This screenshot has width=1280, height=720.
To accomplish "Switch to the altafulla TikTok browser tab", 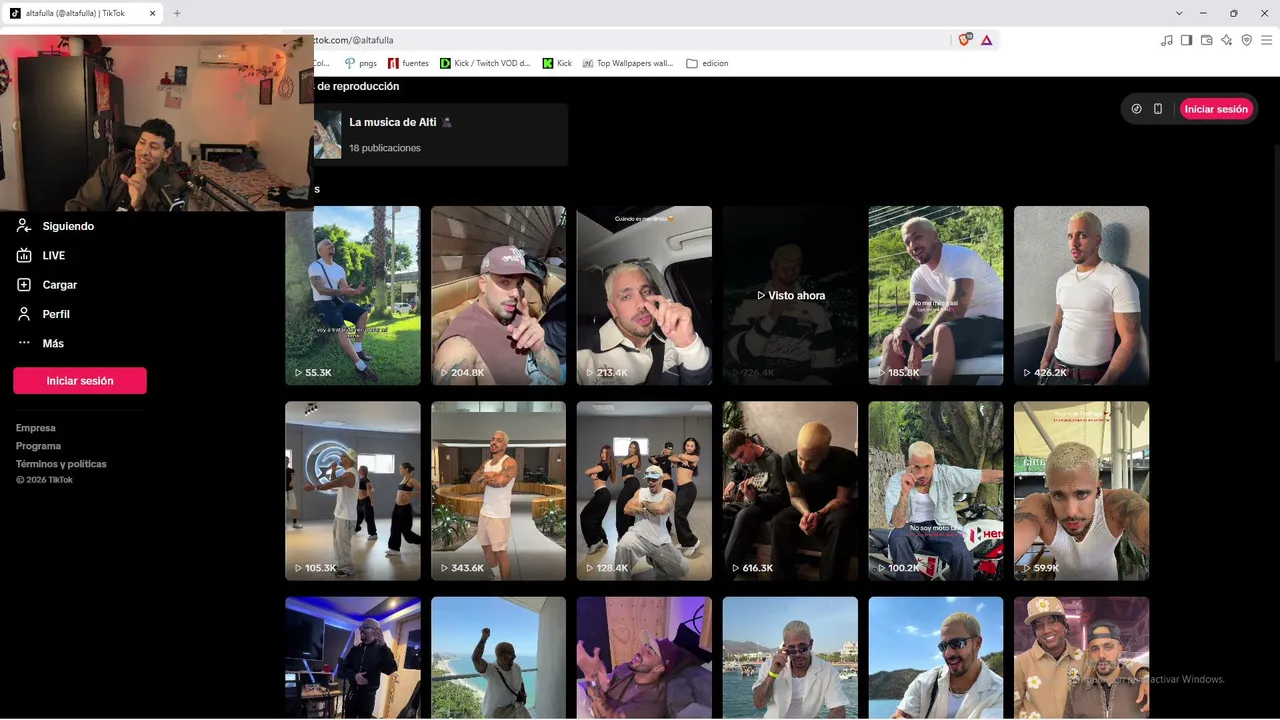I will [82, 13].
